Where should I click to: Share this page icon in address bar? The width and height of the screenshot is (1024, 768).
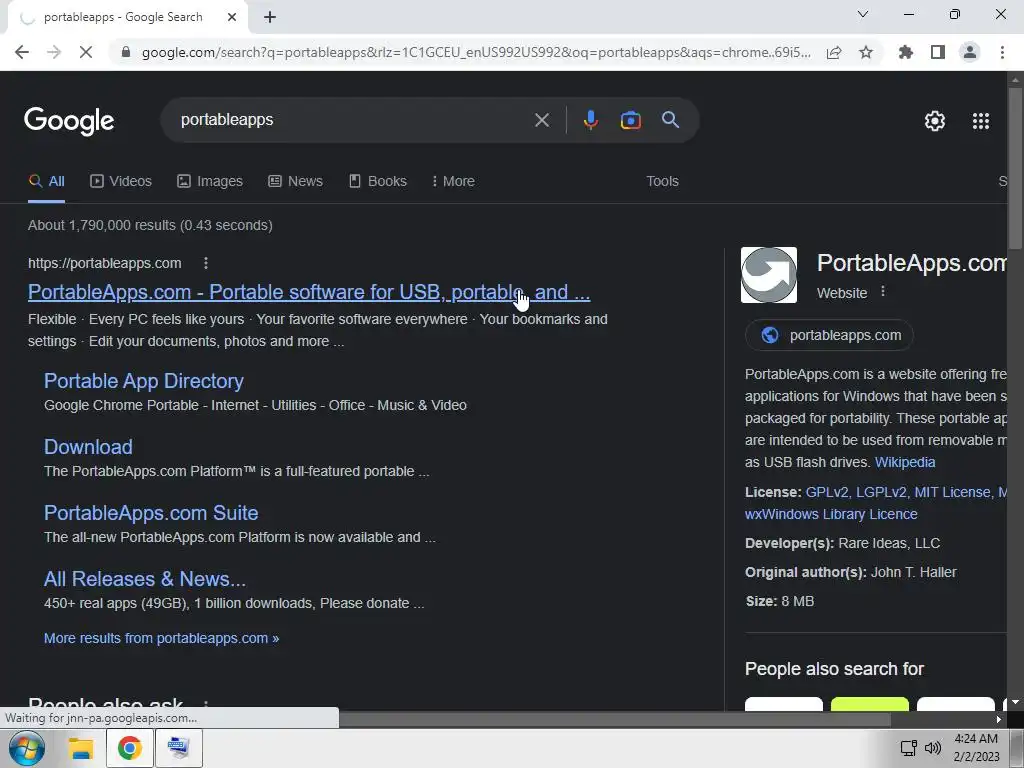[x=834, y=52]
